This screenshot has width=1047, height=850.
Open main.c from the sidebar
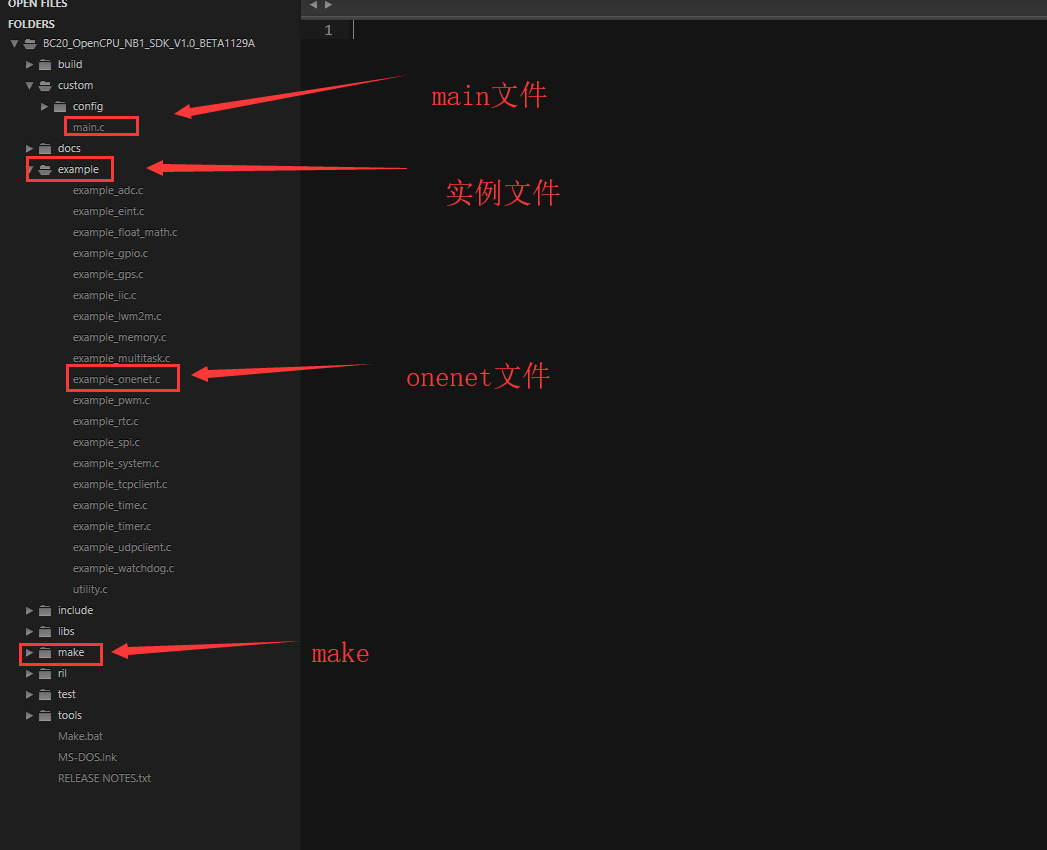point(100,127)
